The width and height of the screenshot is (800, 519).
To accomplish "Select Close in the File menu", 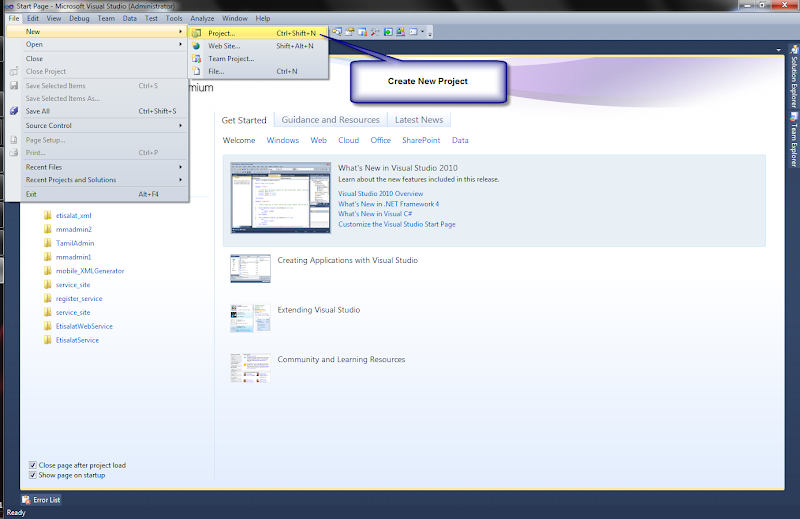I will click(x=97, y=59).
